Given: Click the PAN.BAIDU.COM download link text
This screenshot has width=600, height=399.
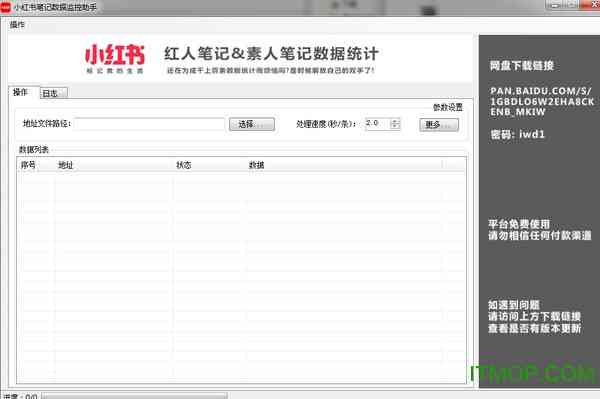Looking at the screenshot, I should [542, 101].
